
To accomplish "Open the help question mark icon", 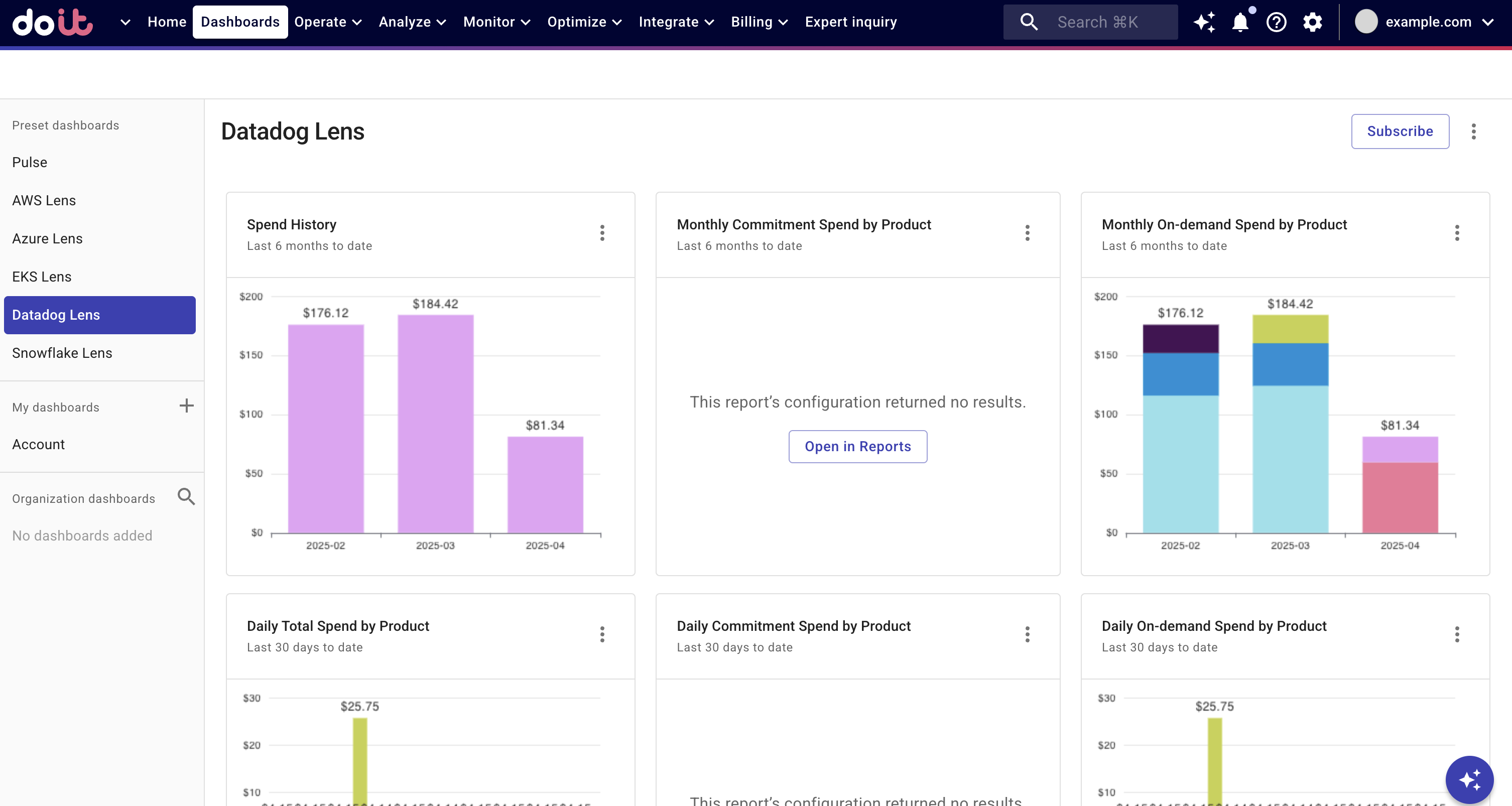I will 1277,22.
